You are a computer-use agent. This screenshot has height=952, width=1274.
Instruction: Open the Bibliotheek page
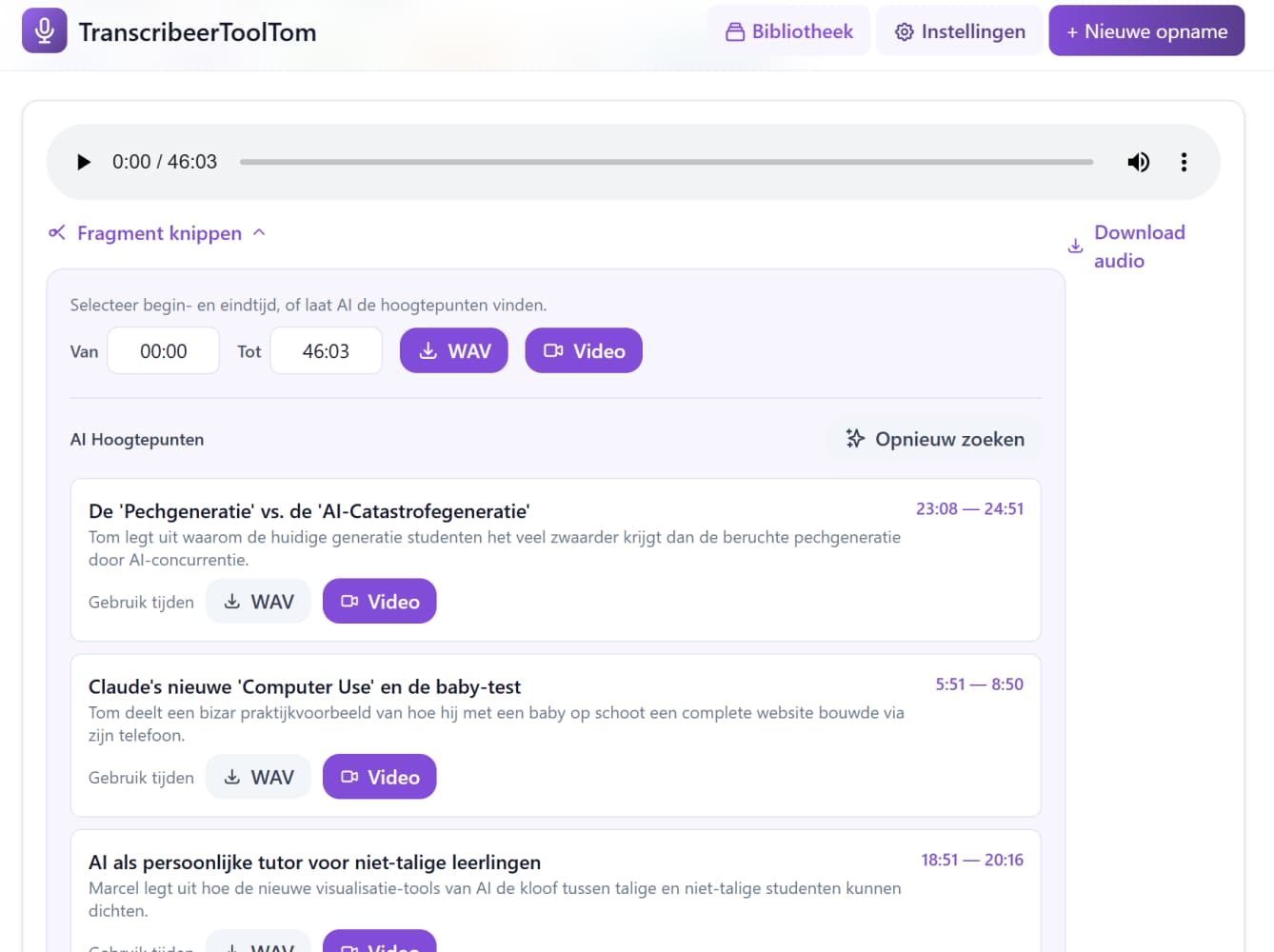tap(789, 31)
